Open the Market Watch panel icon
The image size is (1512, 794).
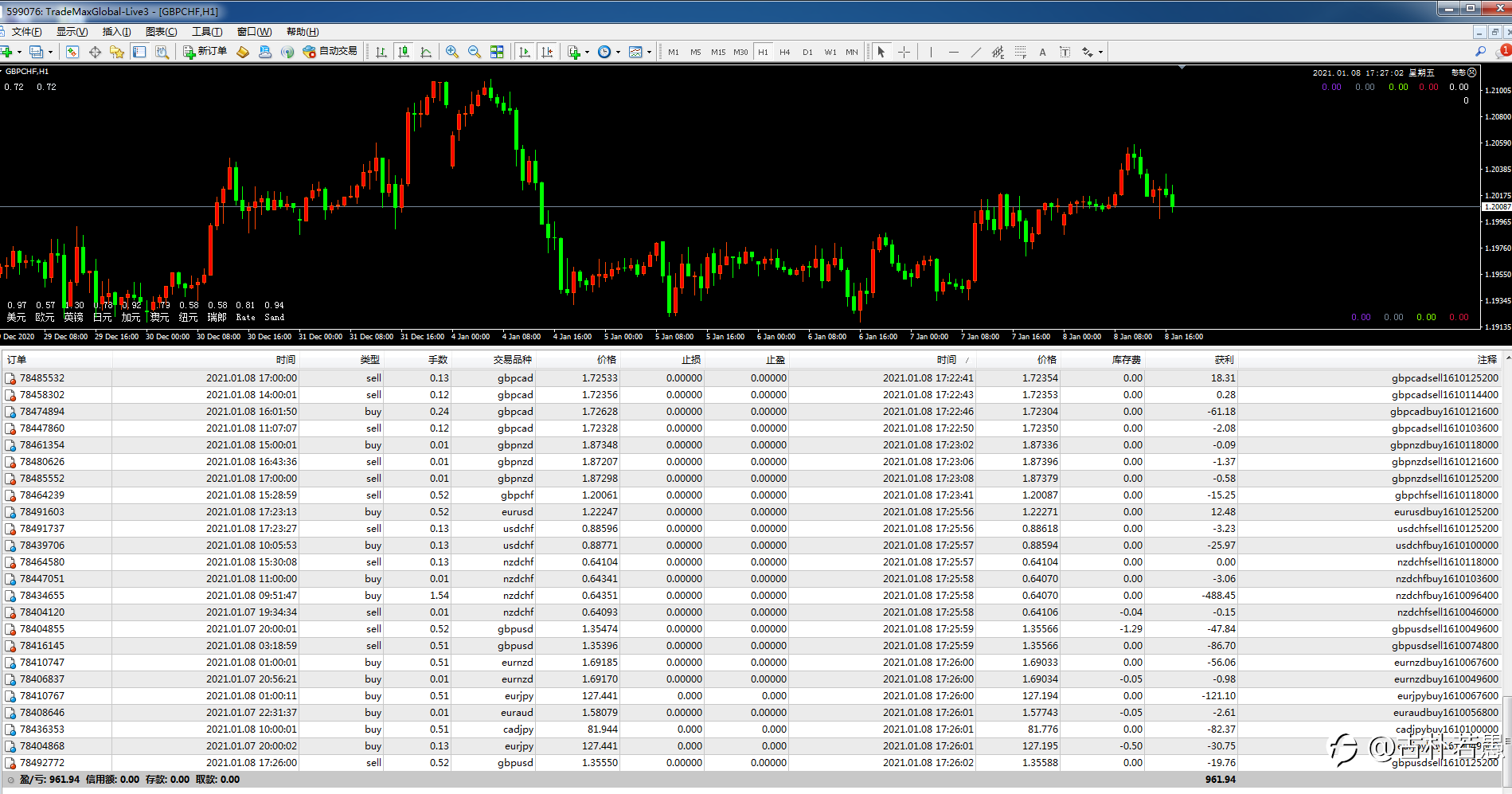coord(72,52)
